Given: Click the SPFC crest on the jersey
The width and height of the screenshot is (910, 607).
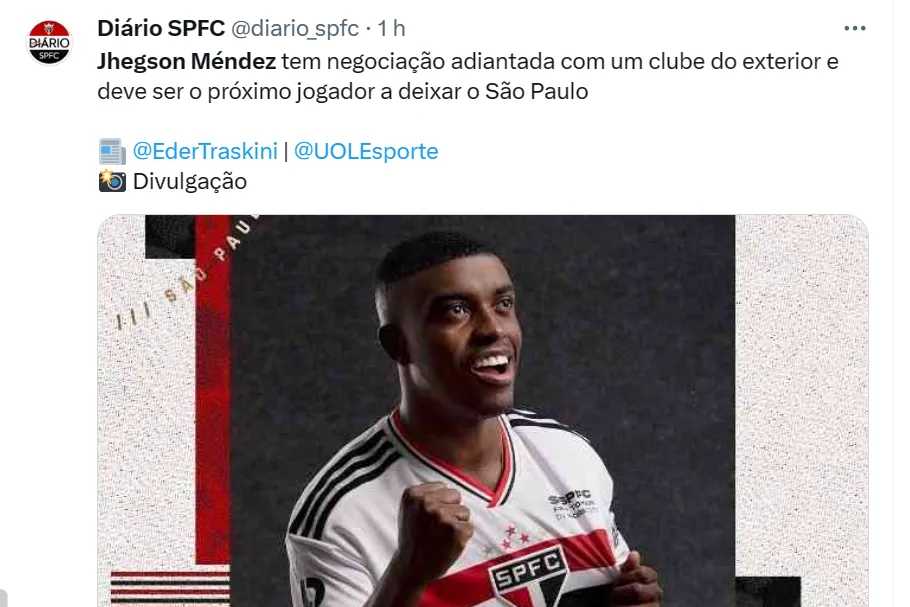Looking at the screenshot, I should tap(529, 576).
